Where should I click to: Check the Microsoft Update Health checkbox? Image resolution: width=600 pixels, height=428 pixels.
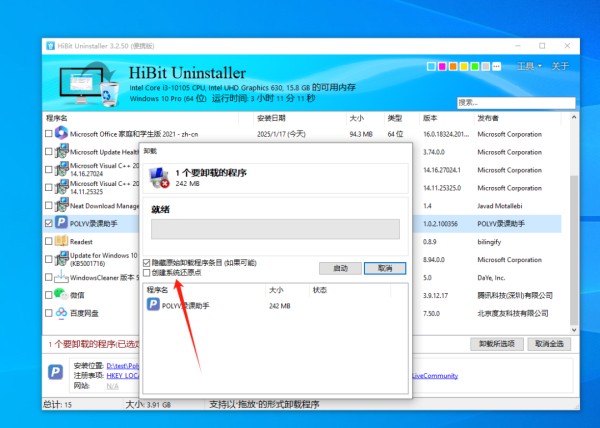tap(49, 151)
